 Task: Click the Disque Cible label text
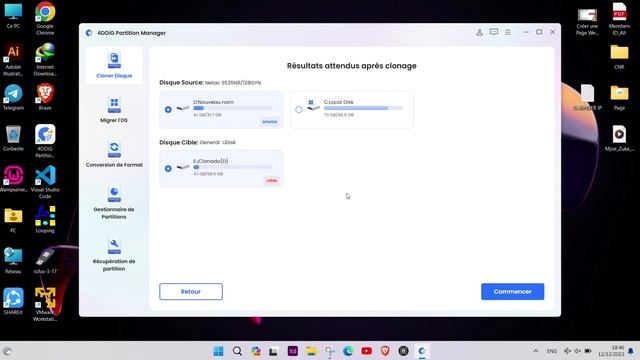[x=178, y=142]
